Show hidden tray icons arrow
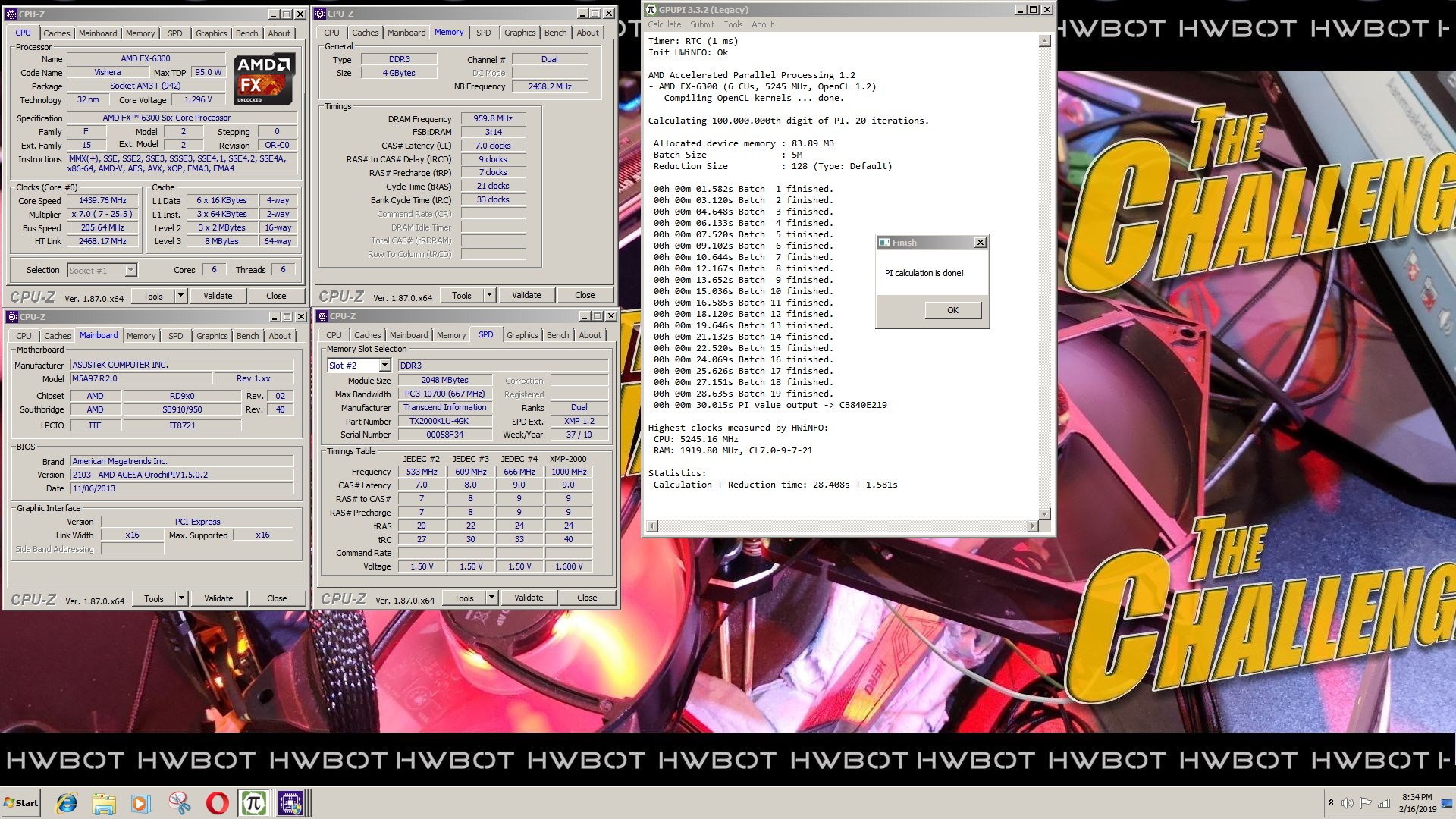Viewport: 1456px width, 819px height. [x=1330, y=802]
